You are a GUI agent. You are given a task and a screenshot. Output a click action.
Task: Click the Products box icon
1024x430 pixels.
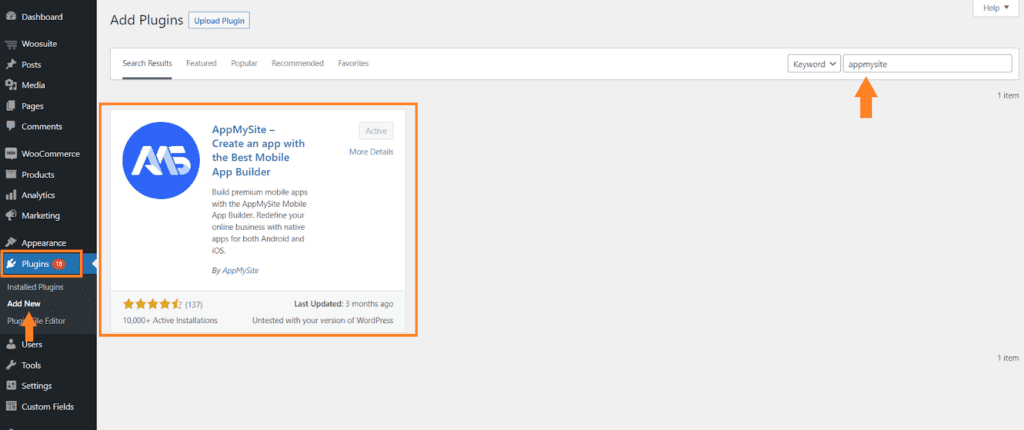10,174
